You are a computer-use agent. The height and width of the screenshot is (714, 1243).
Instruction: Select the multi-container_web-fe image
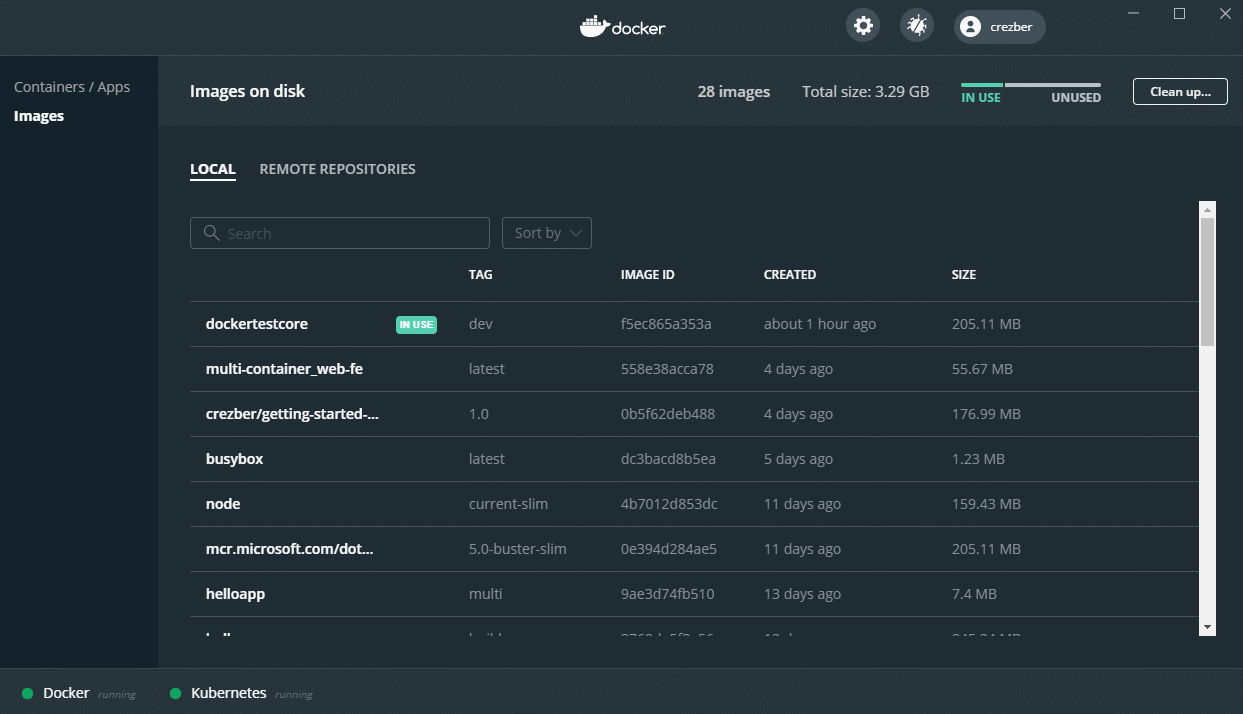pyautogui.click(x=694, y=369)
